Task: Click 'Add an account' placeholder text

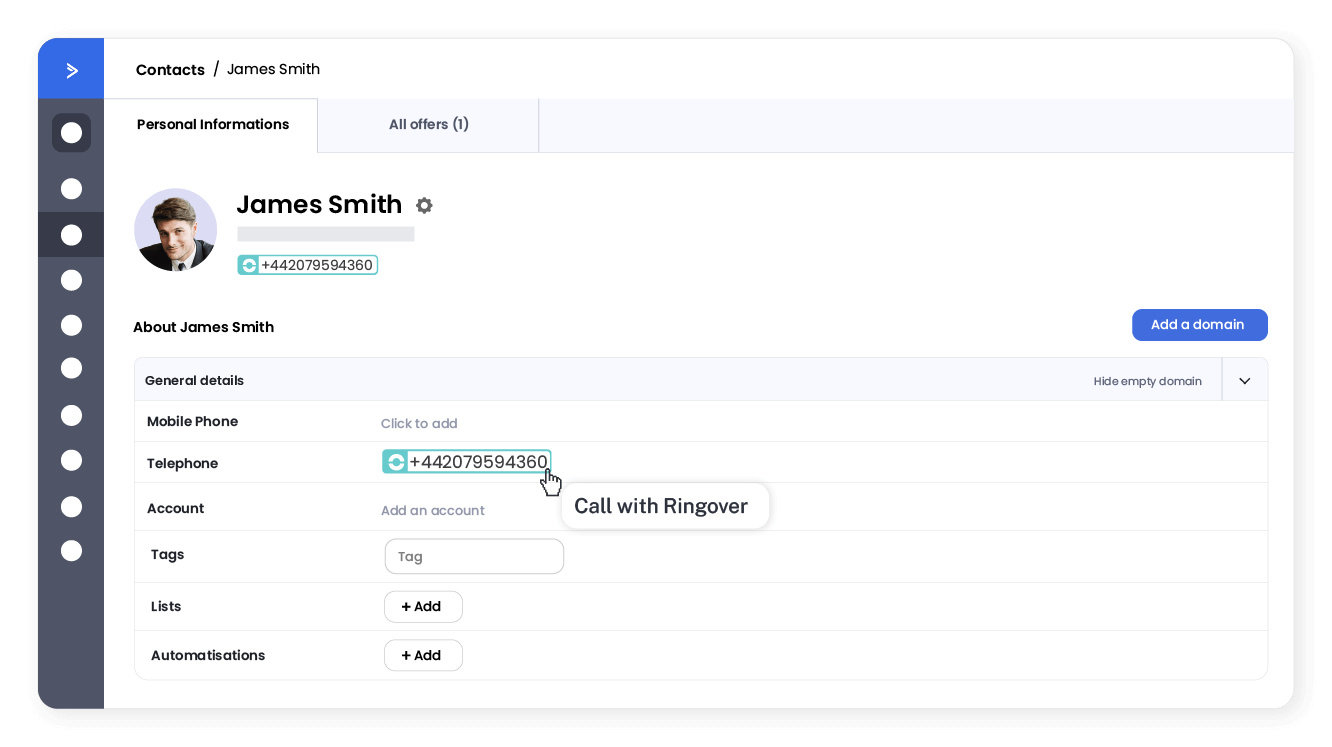Action: click(432, 511)
